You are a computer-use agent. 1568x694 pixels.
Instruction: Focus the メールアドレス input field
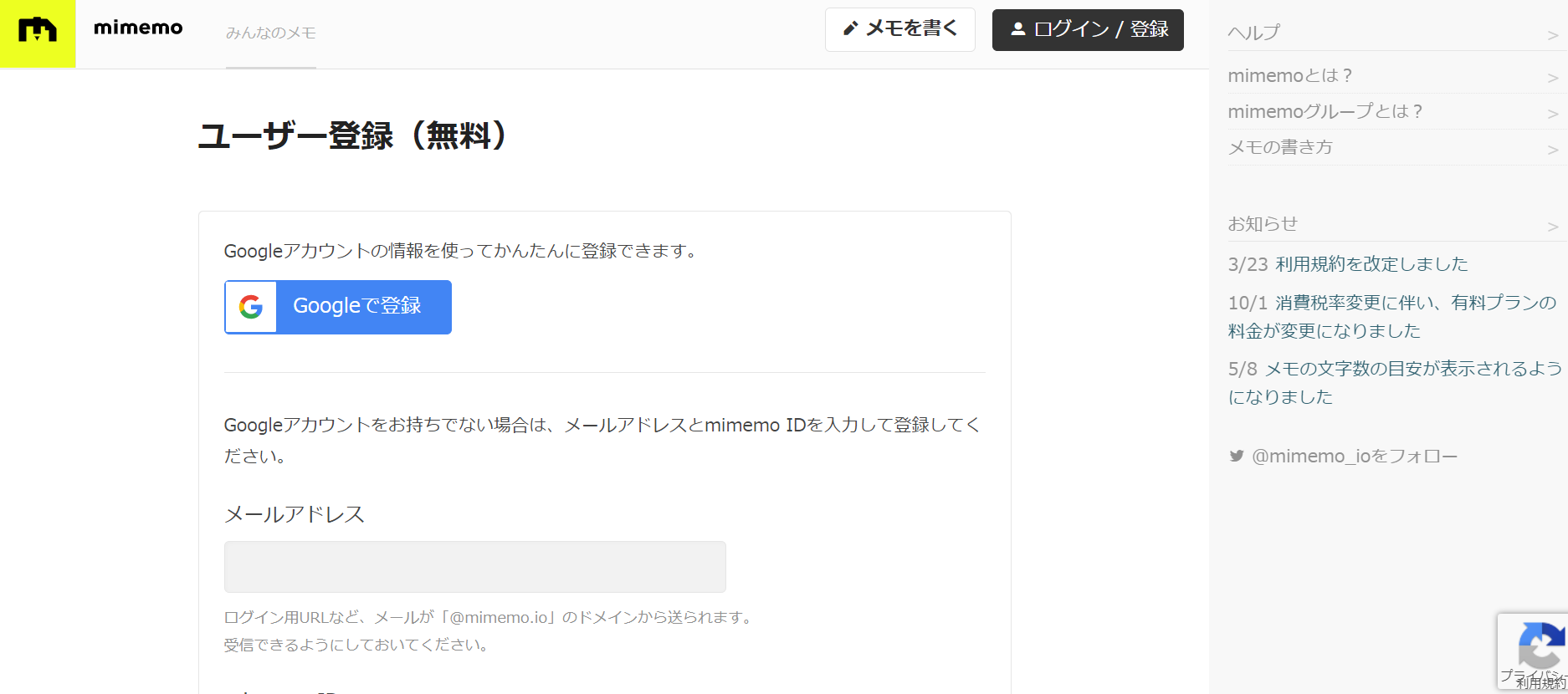(x=475, y=567)
